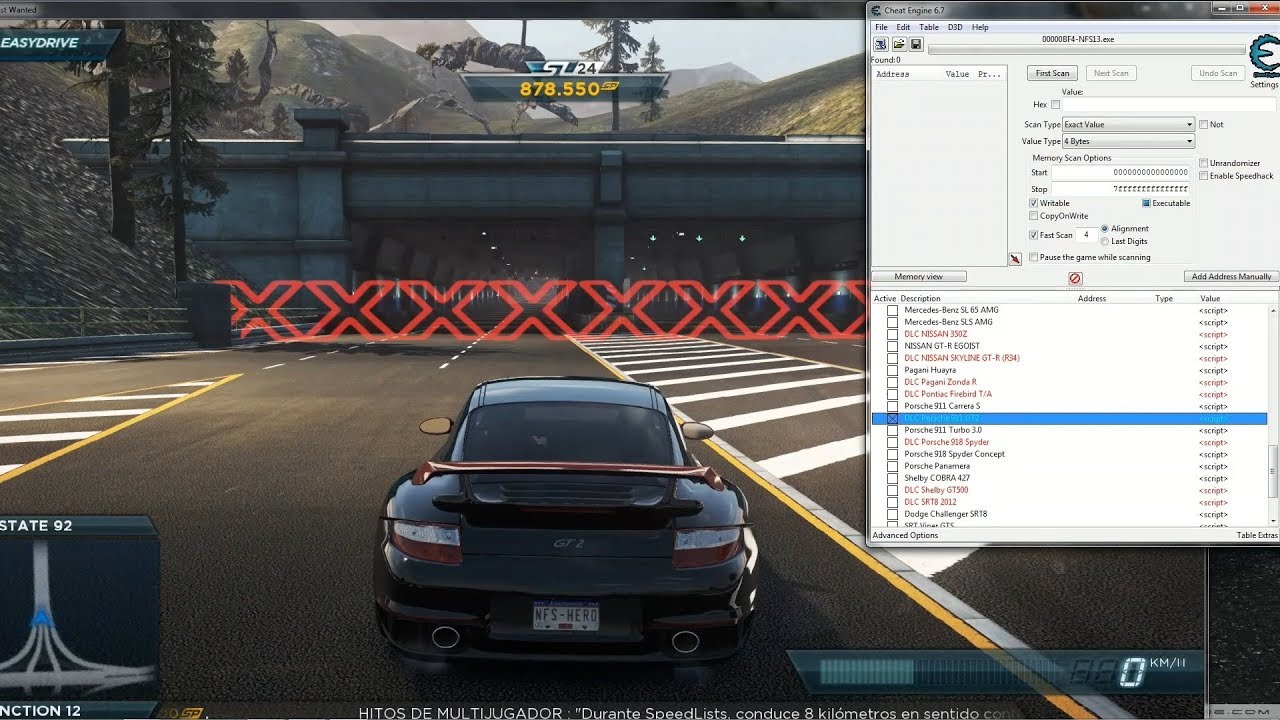This screenshot has width=1280, height=720.
Task: Uncheck the Writable option
Action: point(1034,203)
